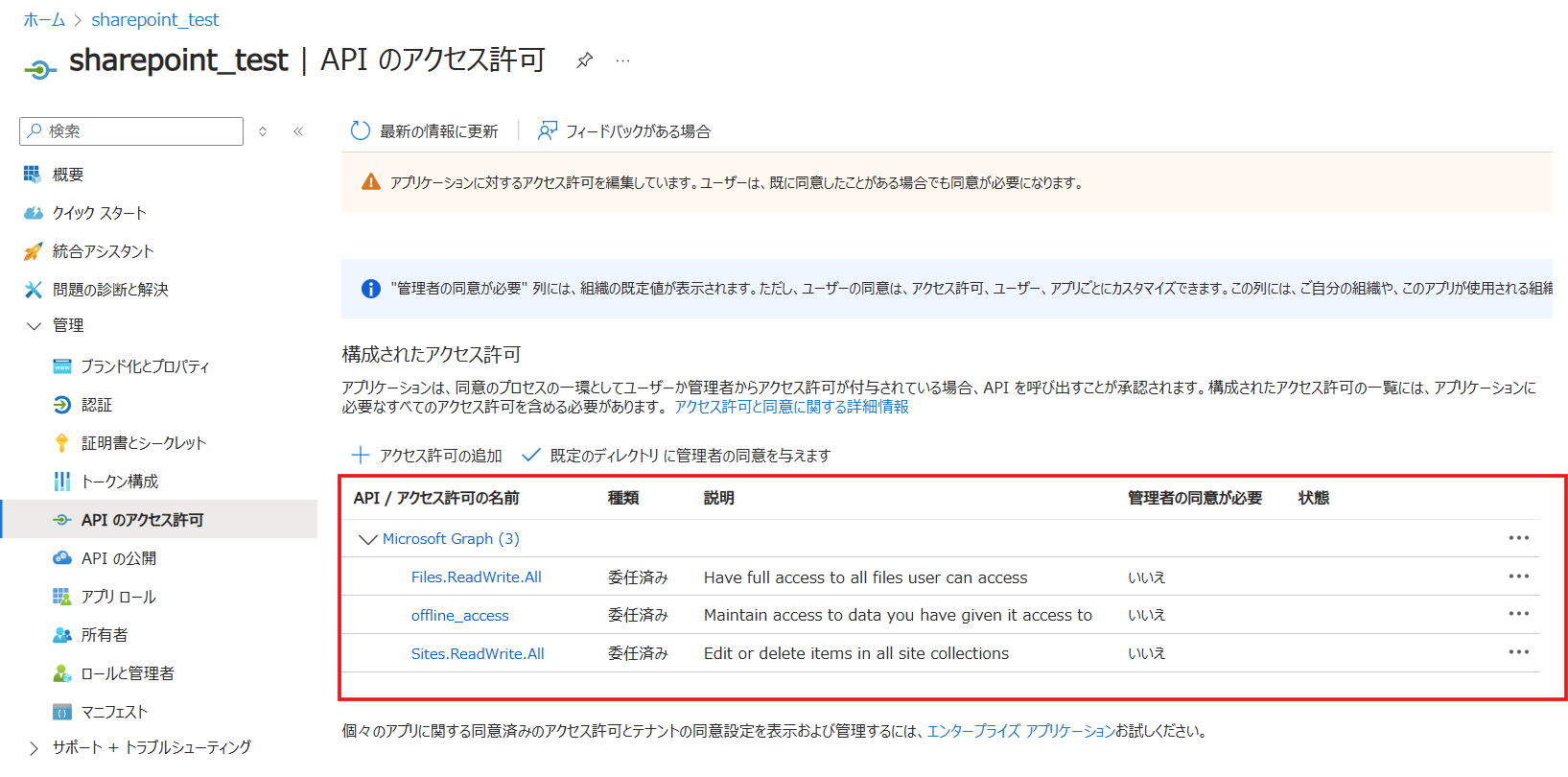Click the refresh icon for 最新の情報に更新
This screenshot has height=777, width=1568.
coord(361,131)
